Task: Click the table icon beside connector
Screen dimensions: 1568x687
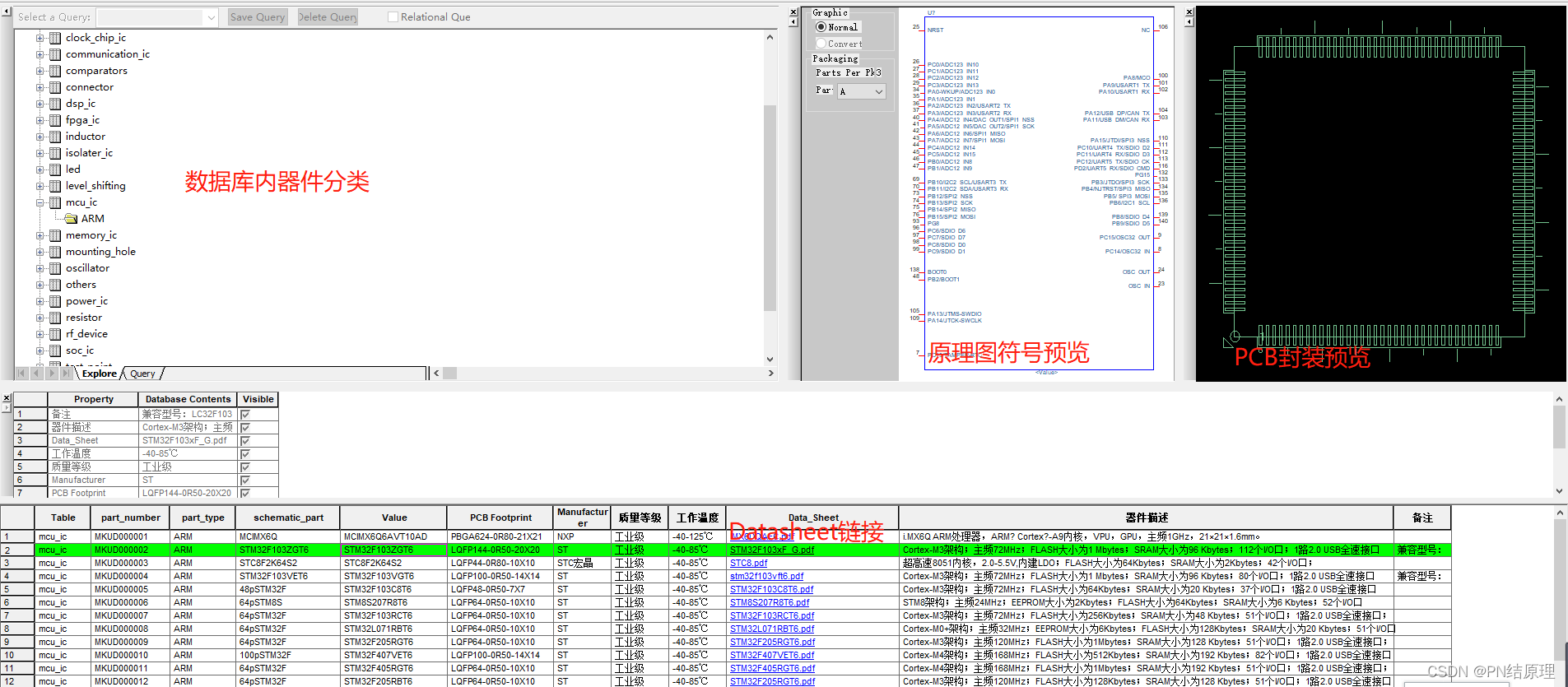Action: click(x=55, y=87)
